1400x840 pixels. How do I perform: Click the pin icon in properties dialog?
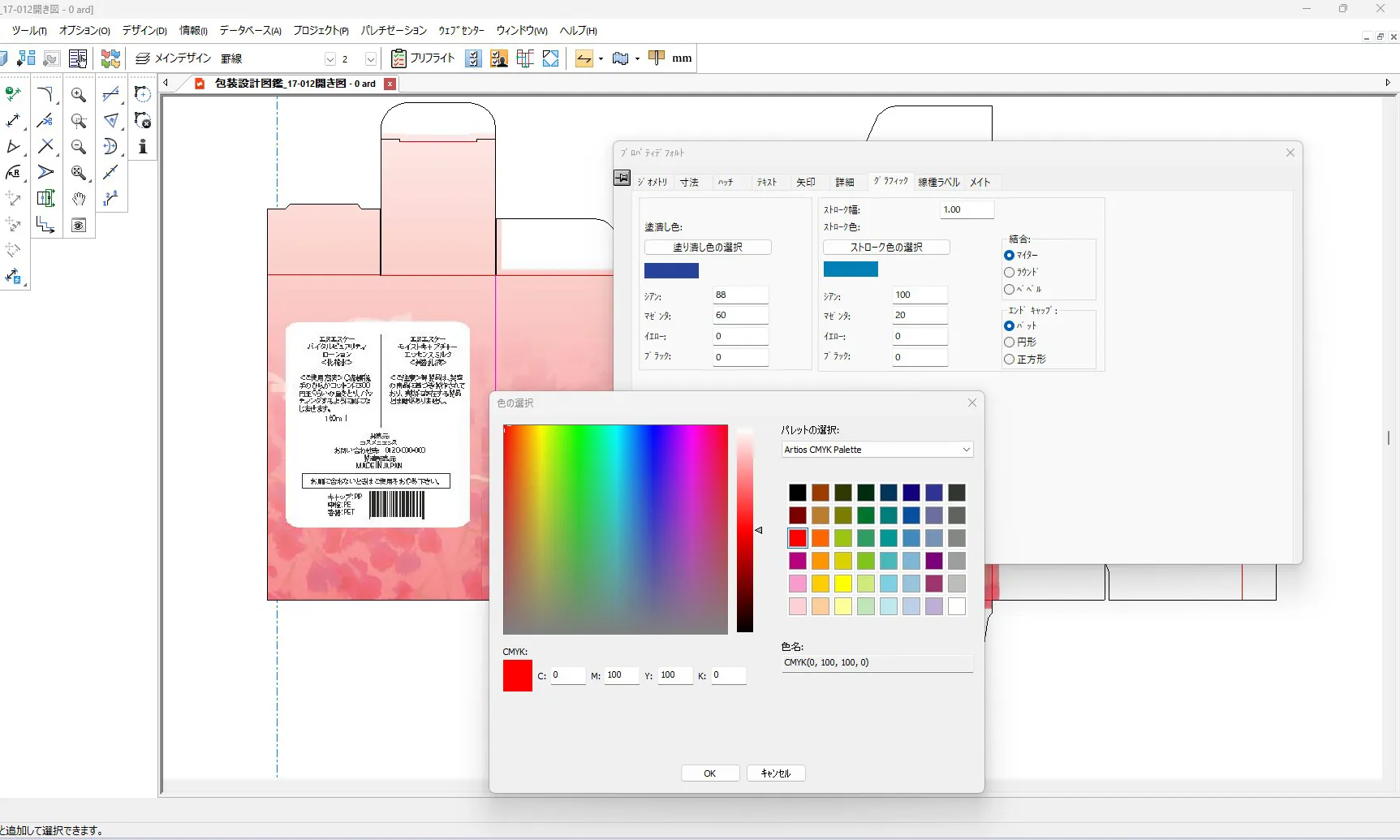tap(622, 178)
